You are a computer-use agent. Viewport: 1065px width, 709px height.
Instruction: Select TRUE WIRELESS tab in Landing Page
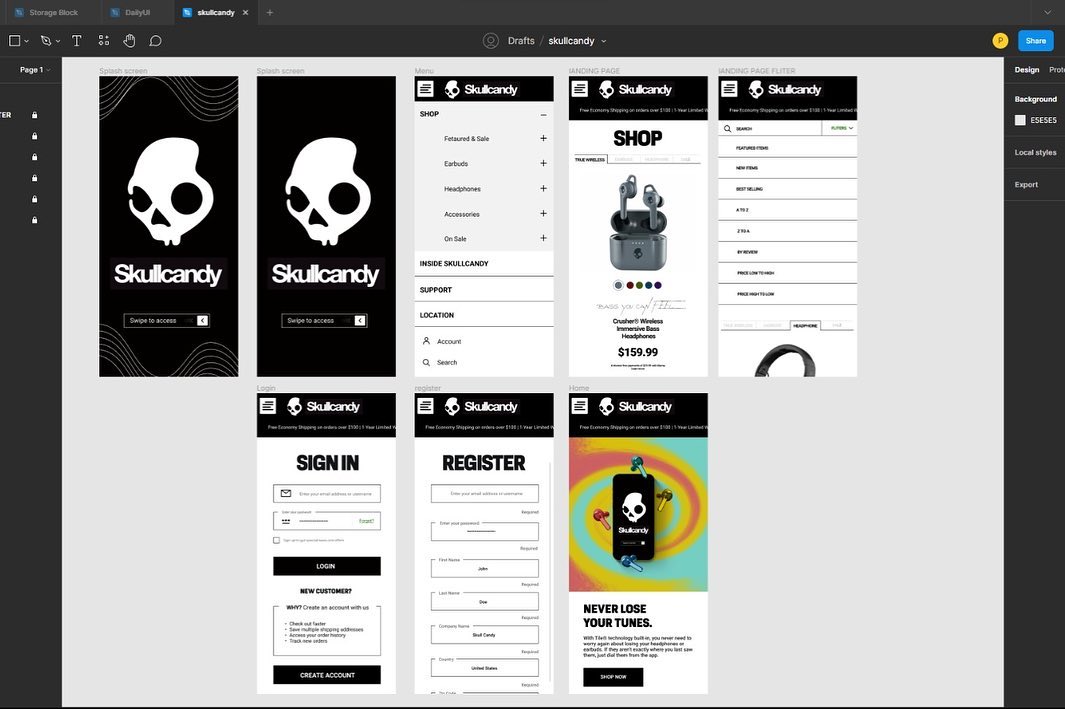pyautogui.click(x=590, y=160)
